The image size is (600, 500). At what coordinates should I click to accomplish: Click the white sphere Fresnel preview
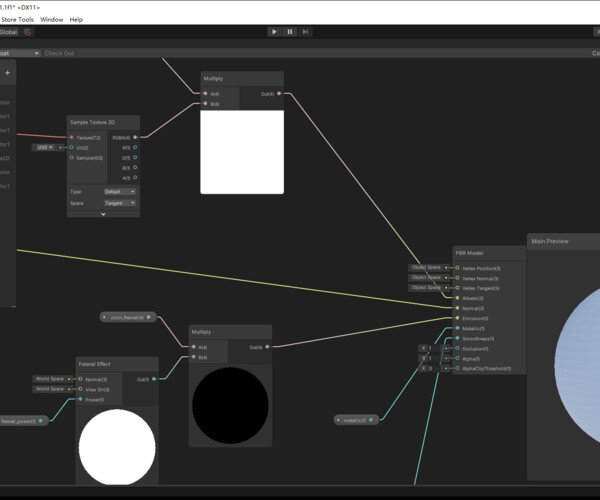tap(117, 447)
